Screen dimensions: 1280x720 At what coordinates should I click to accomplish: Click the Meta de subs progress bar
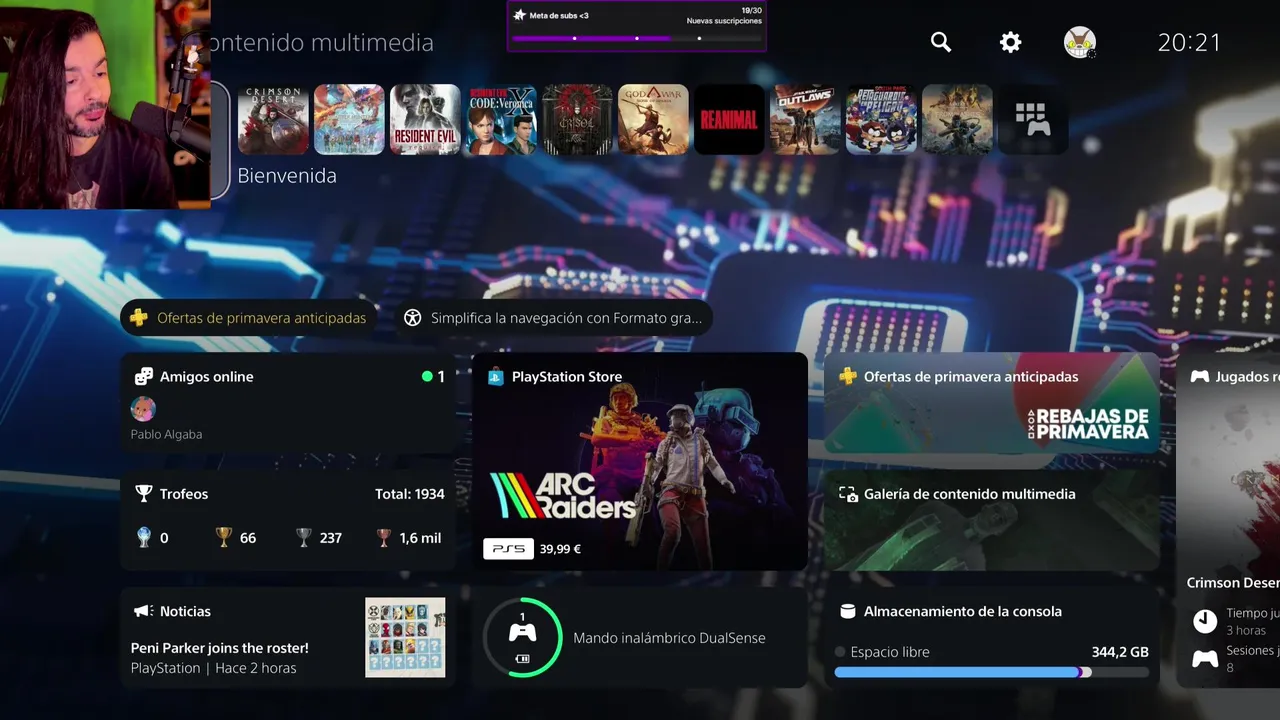[x=636, y=39]
